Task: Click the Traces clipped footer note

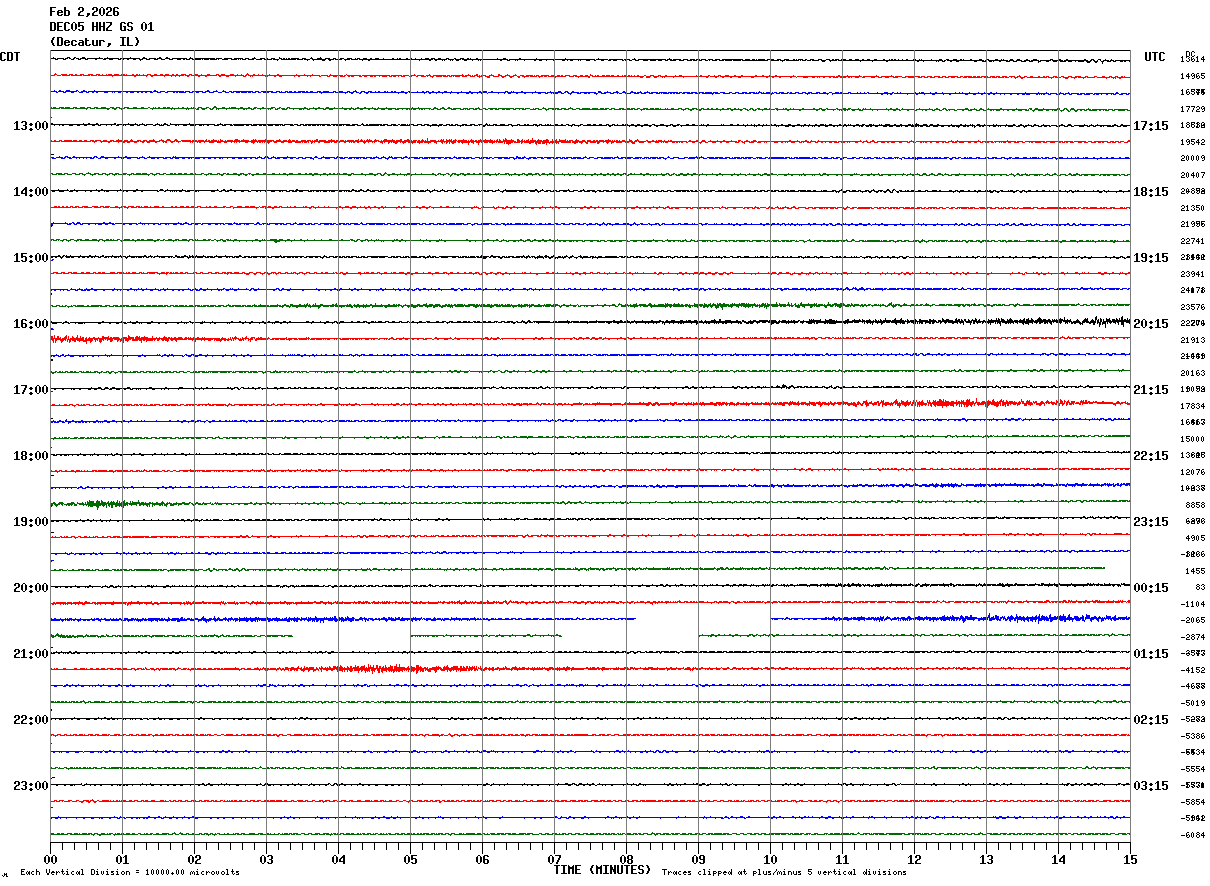Action: tap(784, 873)
